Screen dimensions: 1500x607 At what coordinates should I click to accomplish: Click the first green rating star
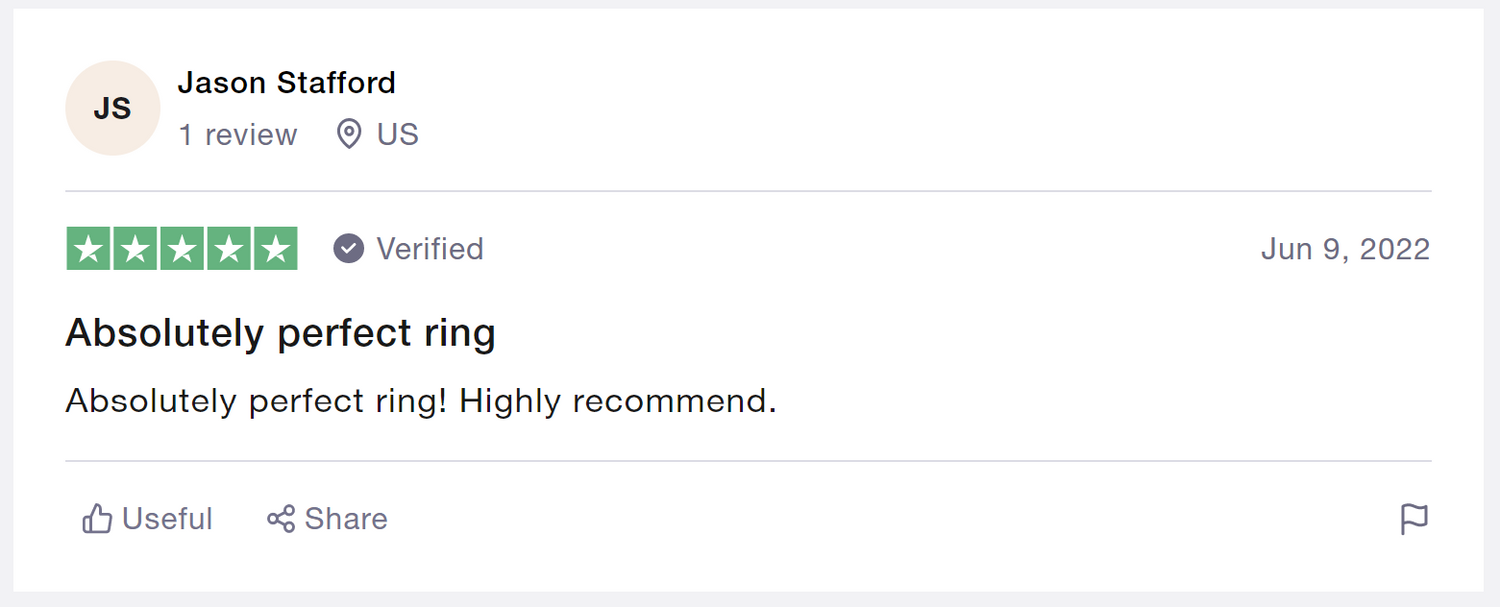pos(89,249)
